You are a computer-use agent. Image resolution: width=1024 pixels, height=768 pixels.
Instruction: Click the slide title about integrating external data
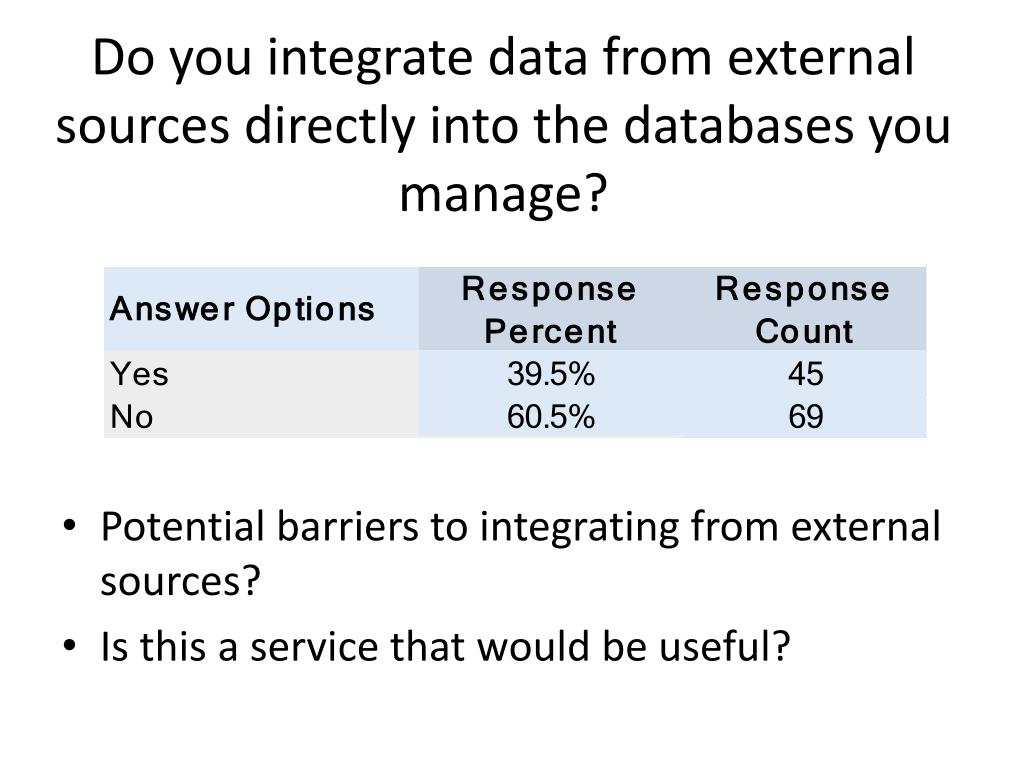503,125
